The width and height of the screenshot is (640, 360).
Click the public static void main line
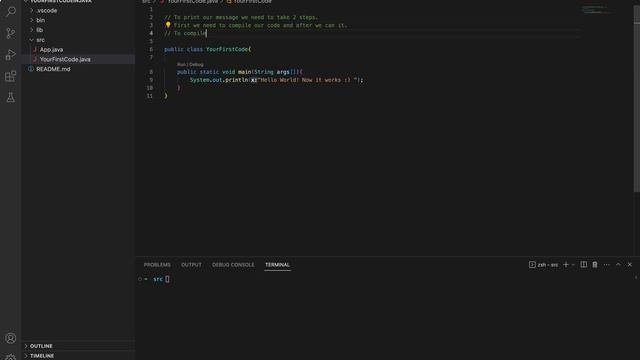(x=240, y=72)
